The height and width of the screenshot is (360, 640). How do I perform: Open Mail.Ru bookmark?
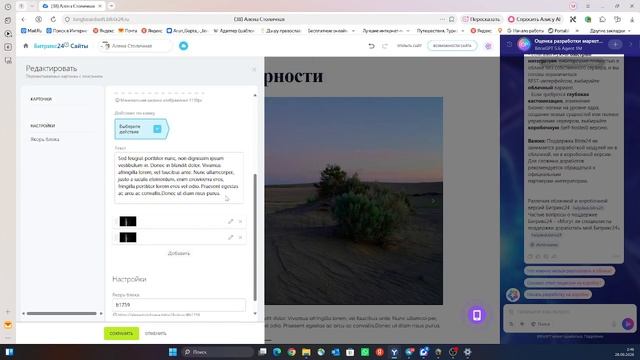click(x=31, y=31)
